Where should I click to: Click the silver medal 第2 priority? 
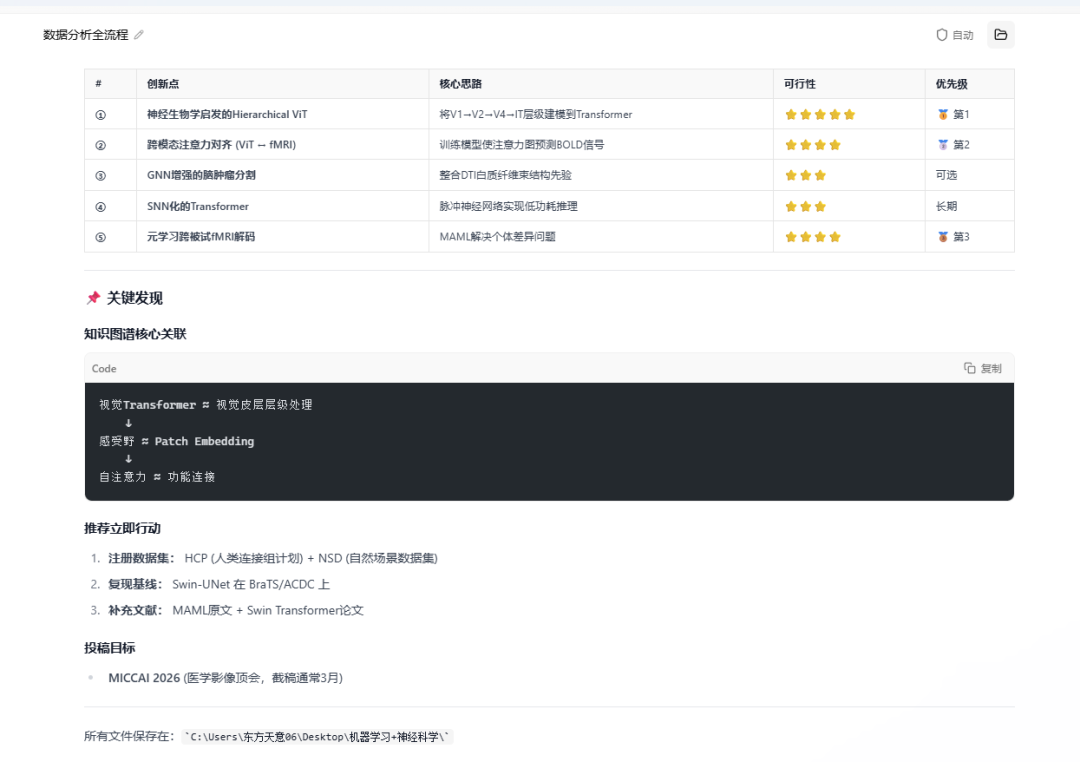[x=953, y=145]
